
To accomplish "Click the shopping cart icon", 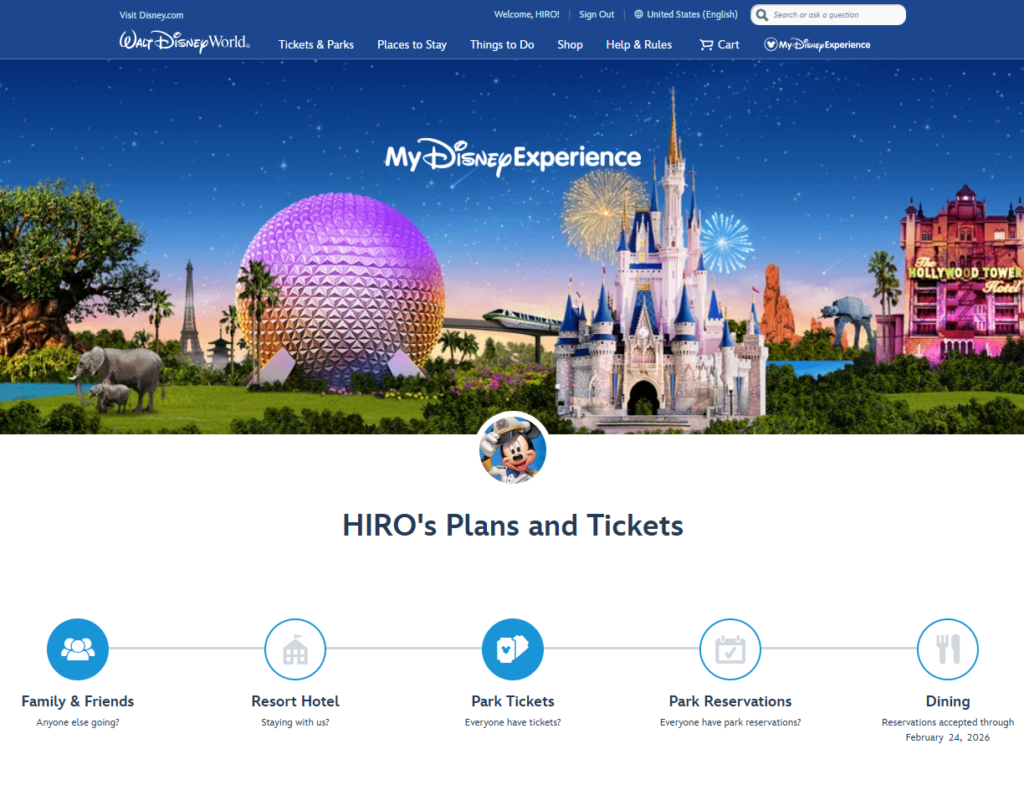I will (x=706, y=44).
